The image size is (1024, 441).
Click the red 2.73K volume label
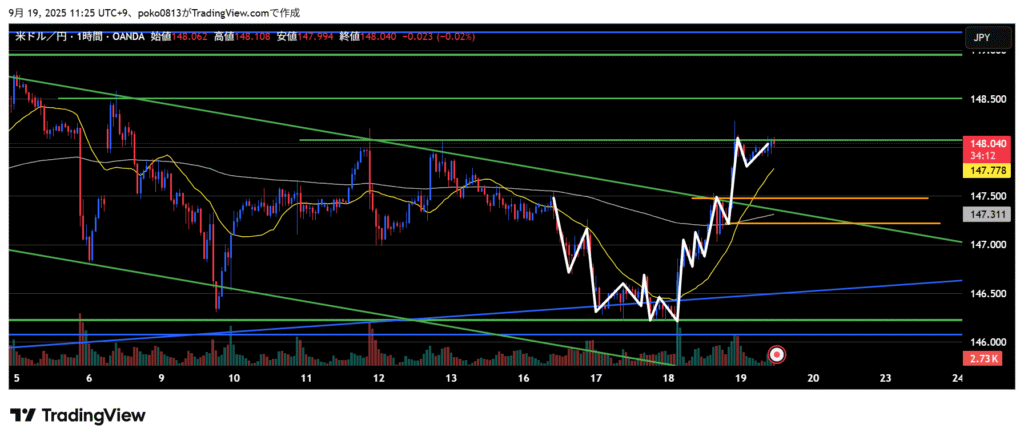[981, 358]
